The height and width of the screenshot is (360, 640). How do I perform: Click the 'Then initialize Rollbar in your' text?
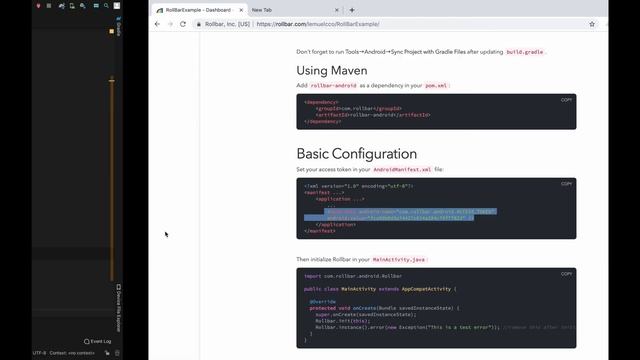[333, 260]
